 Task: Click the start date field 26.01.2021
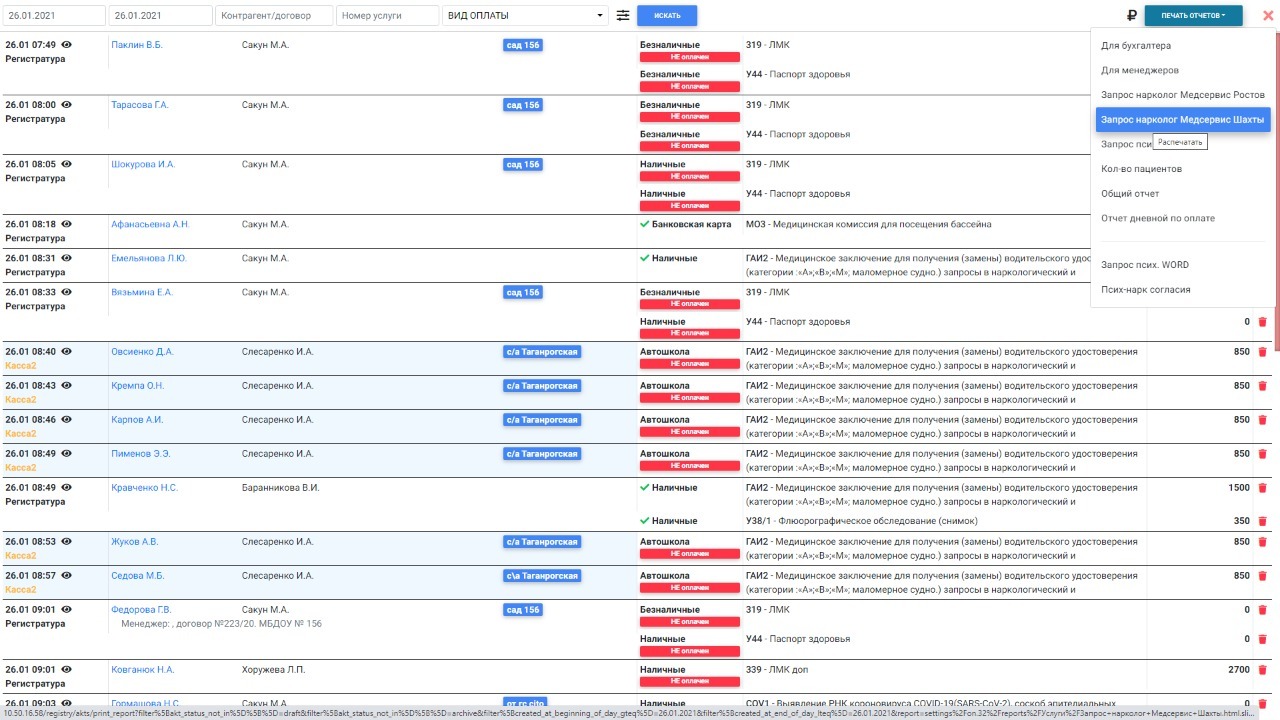click(53, 15)
